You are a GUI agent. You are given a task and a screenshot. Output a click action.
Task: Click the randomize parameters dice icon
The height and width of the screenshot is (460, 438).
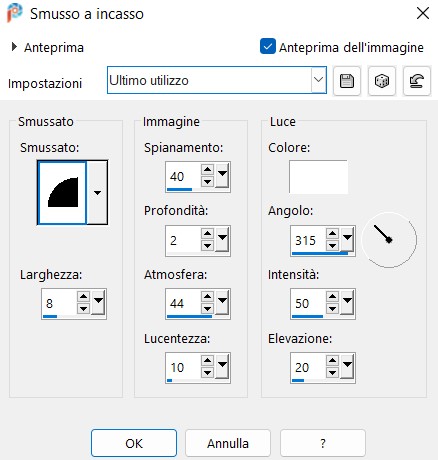(382, 81)
